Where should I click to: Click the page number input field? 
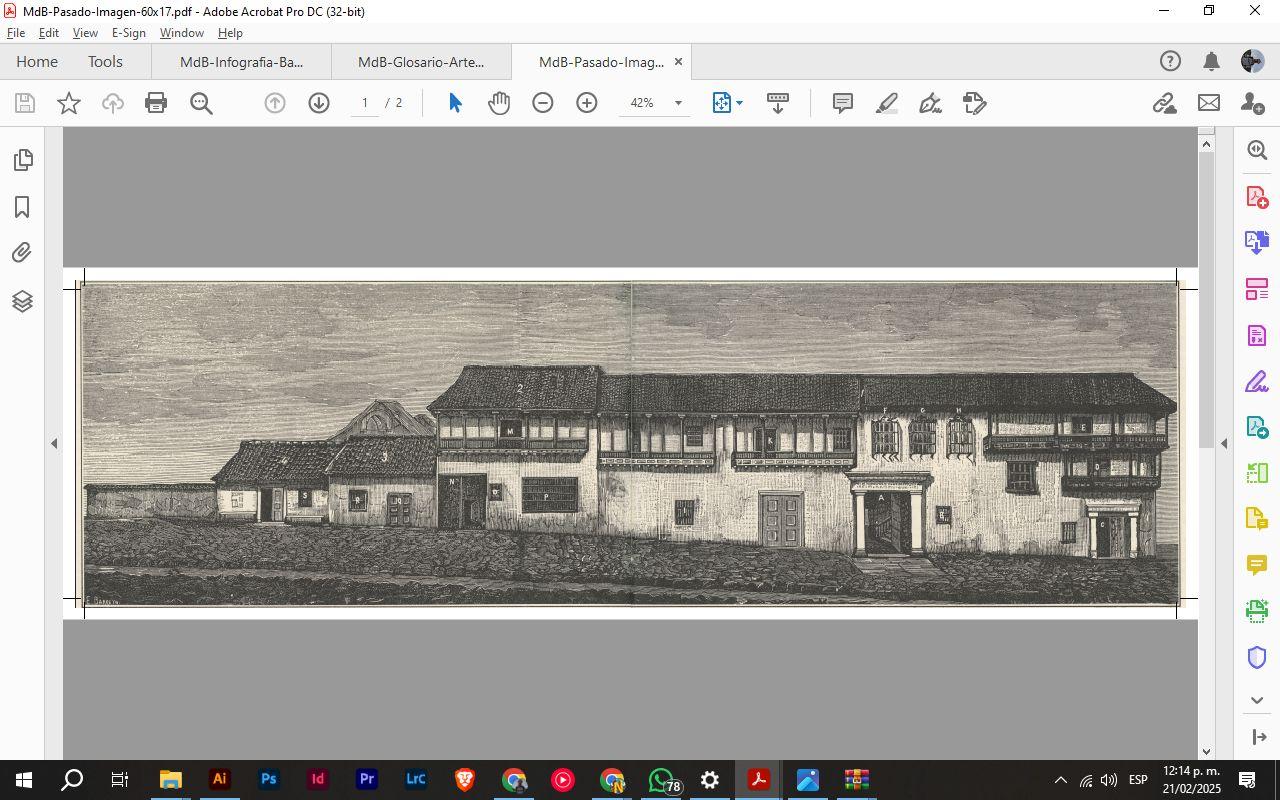click(x=365, y=103)
